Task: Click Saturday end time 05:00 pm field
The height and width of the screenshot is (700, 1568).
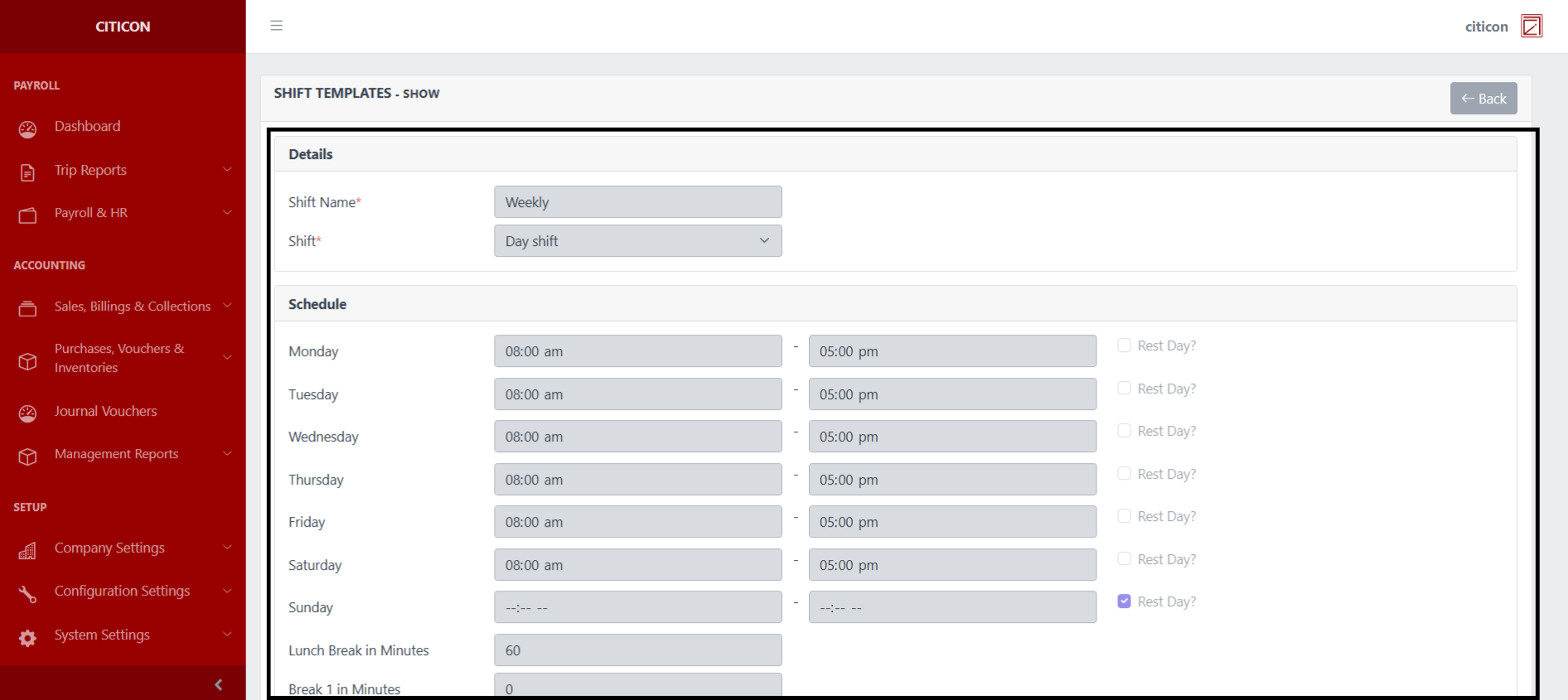Action: pyautogui.click(x=952, y=565)
